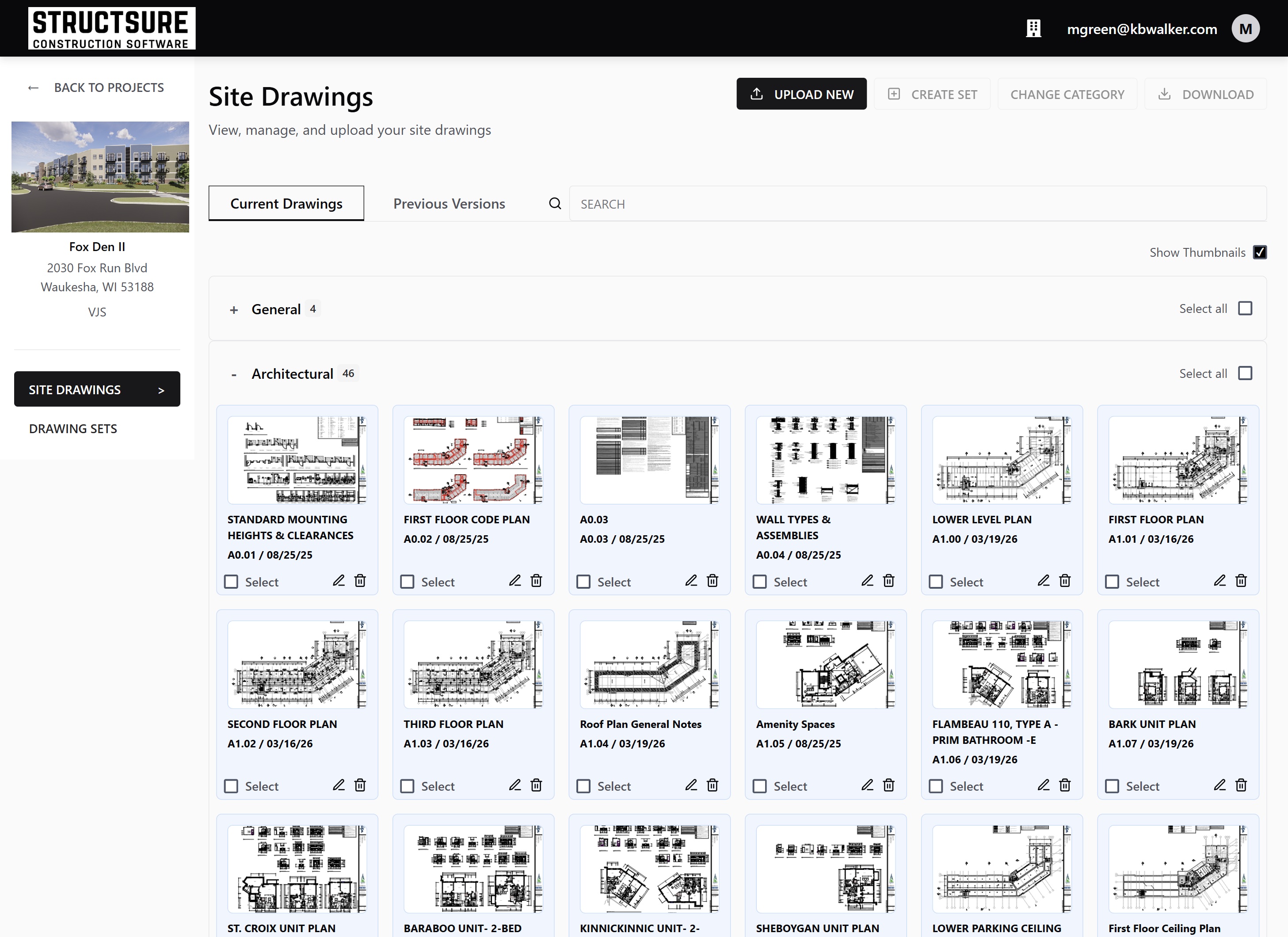Open Site Drawings in sidebar
Image resolution: width=1288 pixels, height=937 pixels.
(97, 389)
